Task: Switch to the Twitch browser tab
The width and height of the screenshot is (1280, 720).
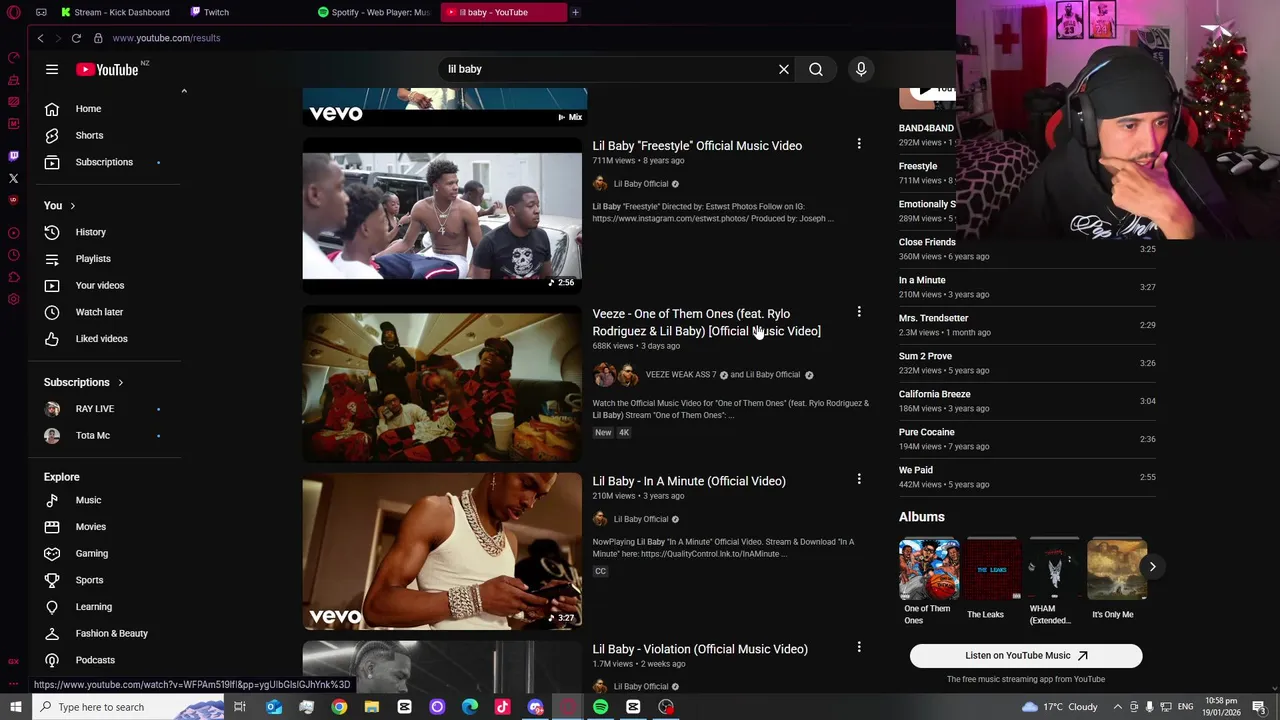Action: [210, 12]
